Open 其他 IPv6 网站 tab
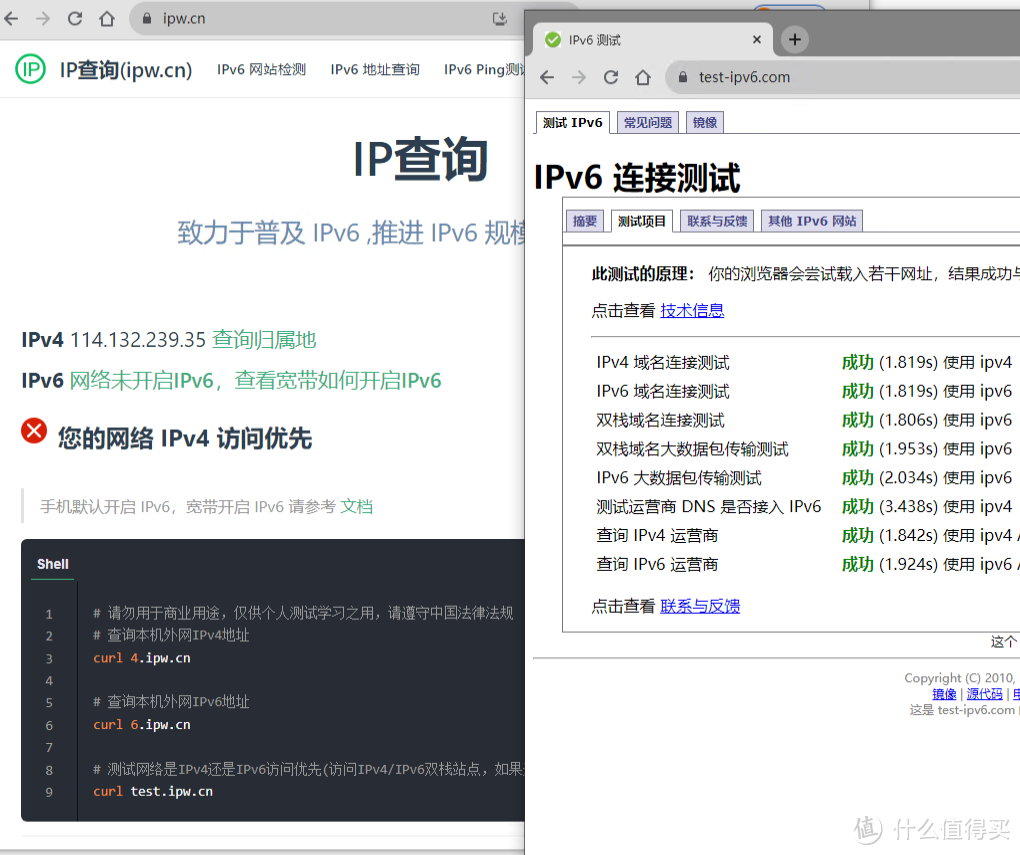The height and width of the screenshot is (855, 1020). [x=812, y=221]
